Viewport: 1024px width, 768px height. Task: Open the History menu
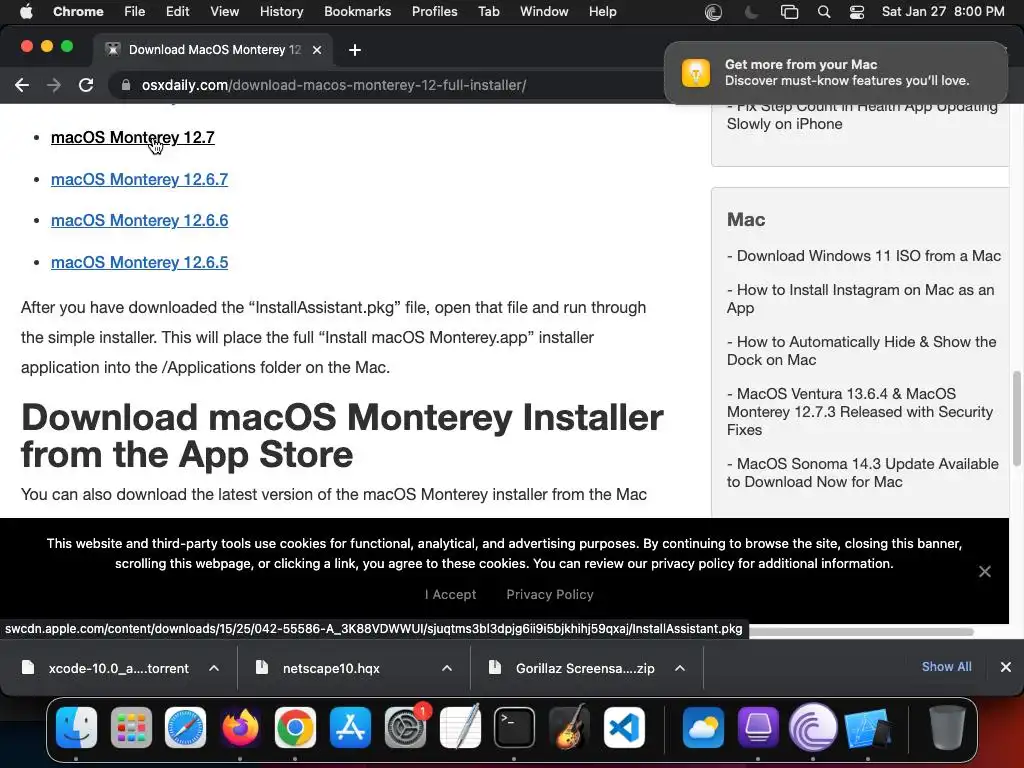point(281,12)
